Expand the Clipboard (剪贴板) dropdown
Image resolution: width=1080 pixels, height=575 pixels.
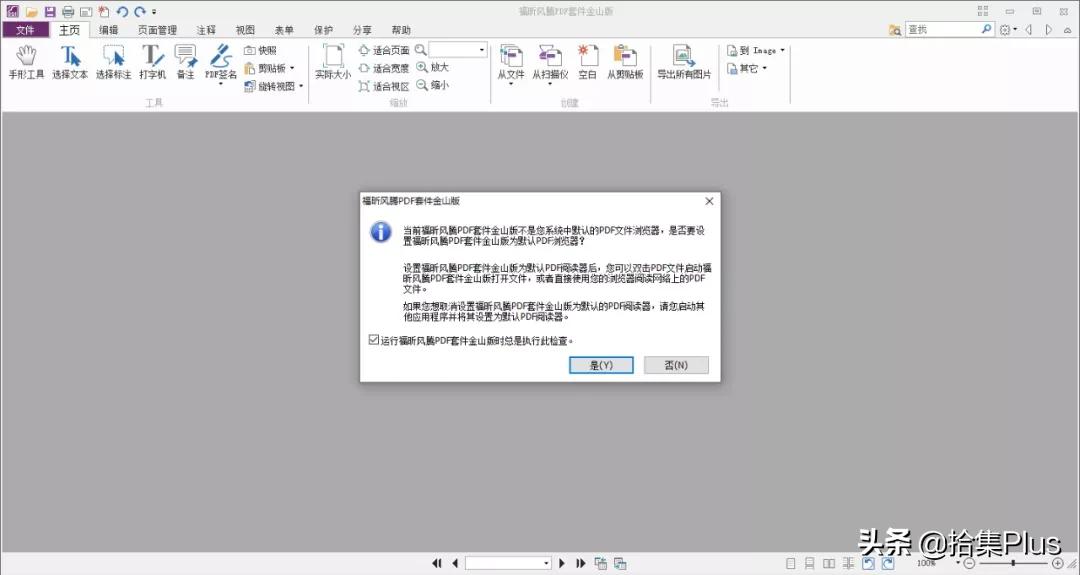tap(292, 68)
